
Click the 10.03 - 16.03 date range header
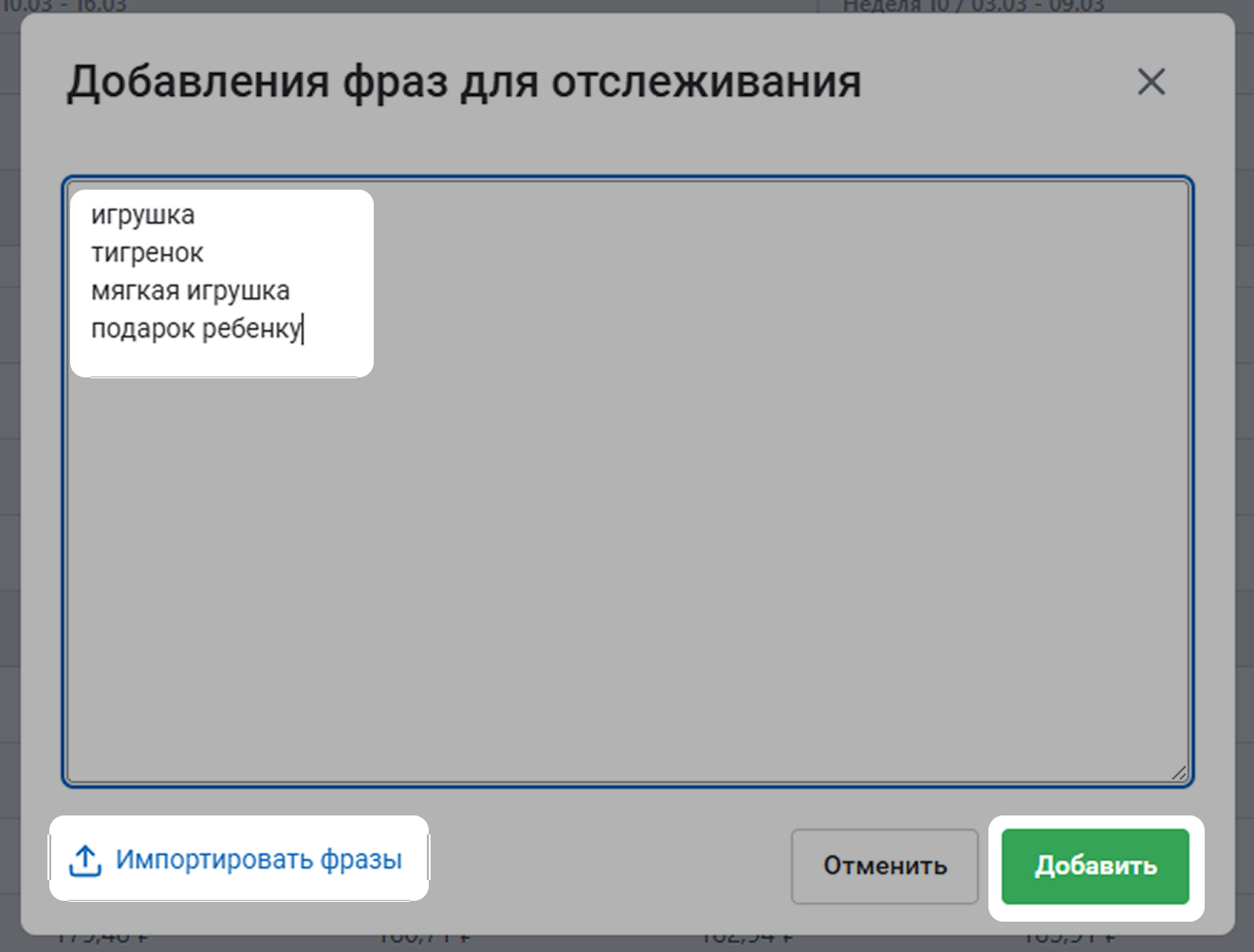tap(65, 6)
